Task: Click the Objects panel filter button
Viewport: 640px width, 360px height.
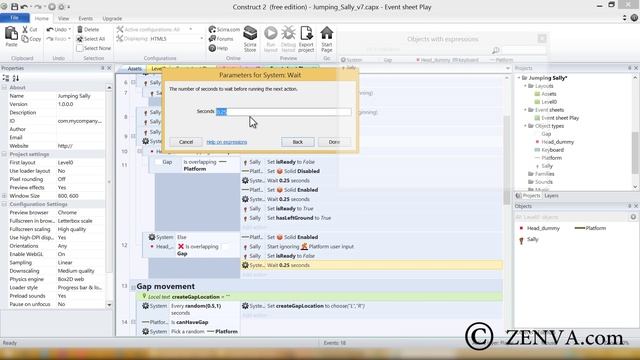Action: click(x=633, y=217)
